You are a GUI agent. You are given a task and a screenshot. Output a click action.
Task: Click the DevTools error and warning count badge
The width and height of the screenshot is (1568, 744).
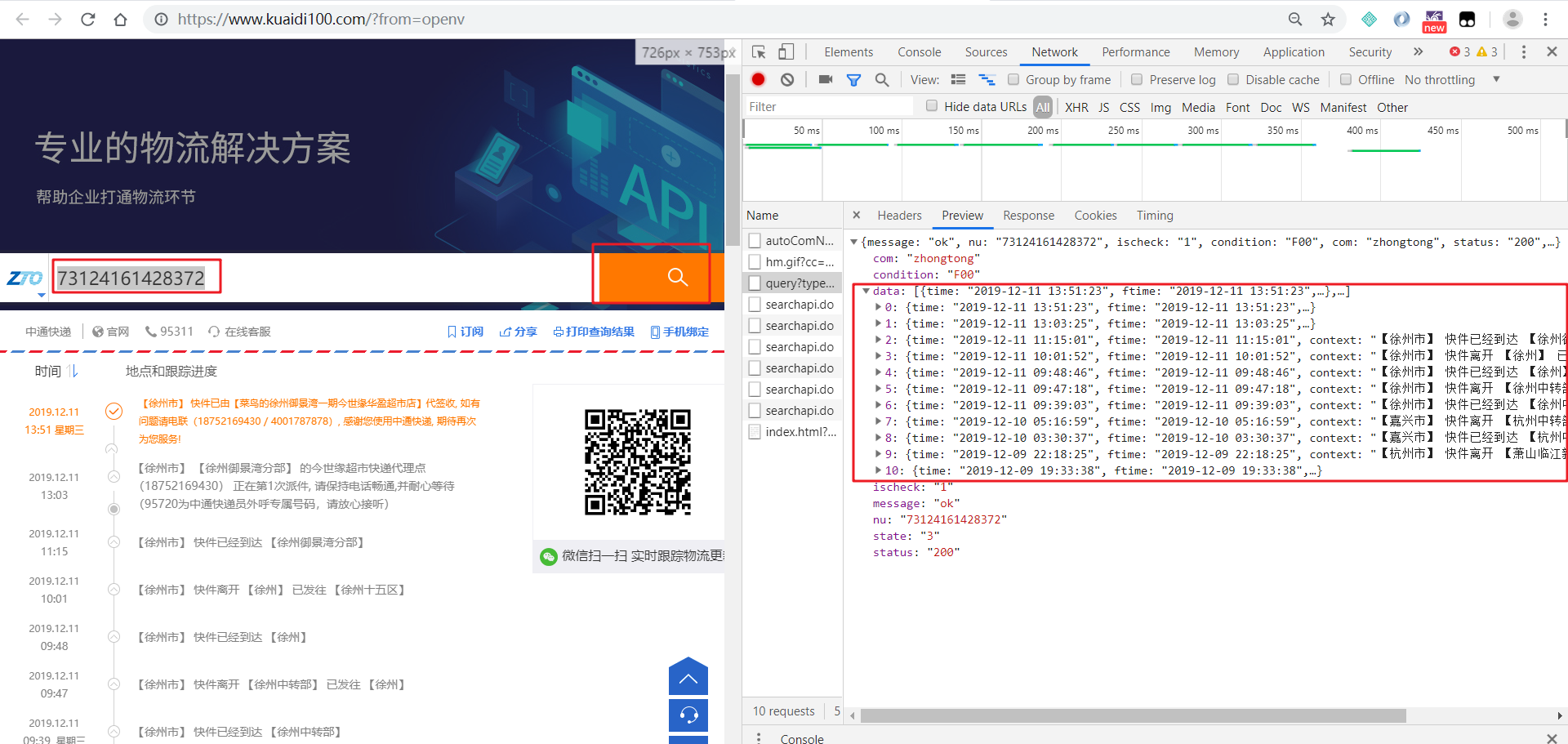coord(1474,52)
